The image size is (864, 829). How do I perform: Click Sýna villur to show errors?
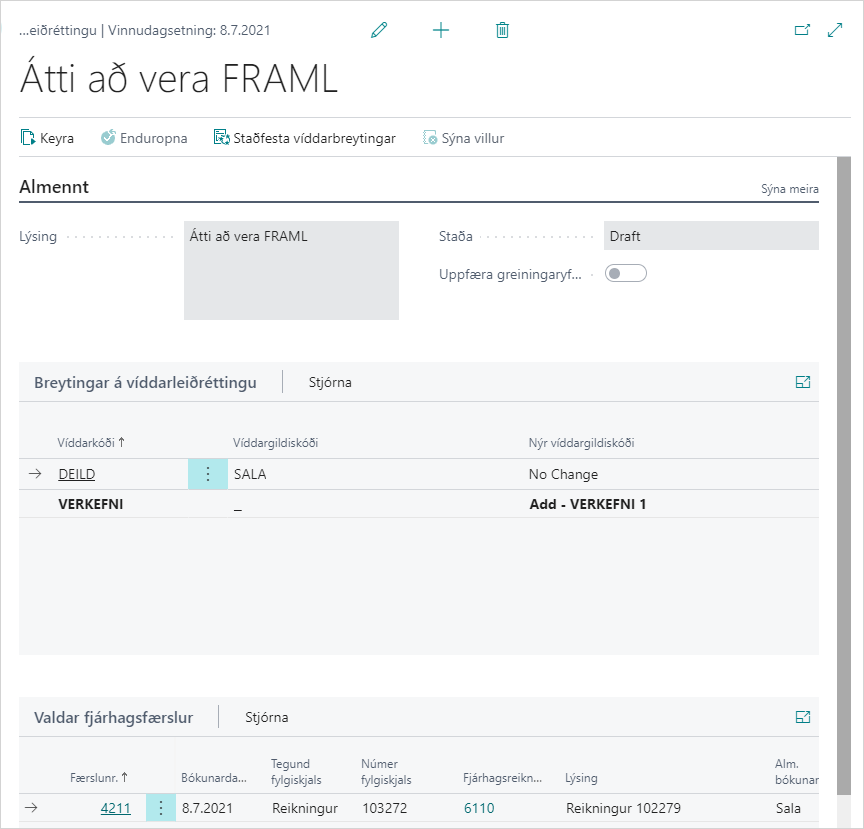463,138
